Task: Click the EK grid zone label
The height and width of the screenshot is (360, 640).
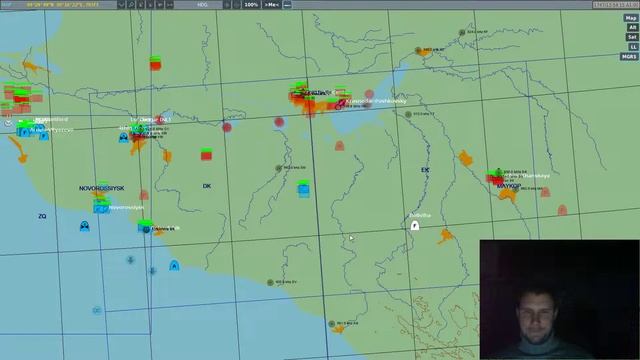Action: coord(425,170)
